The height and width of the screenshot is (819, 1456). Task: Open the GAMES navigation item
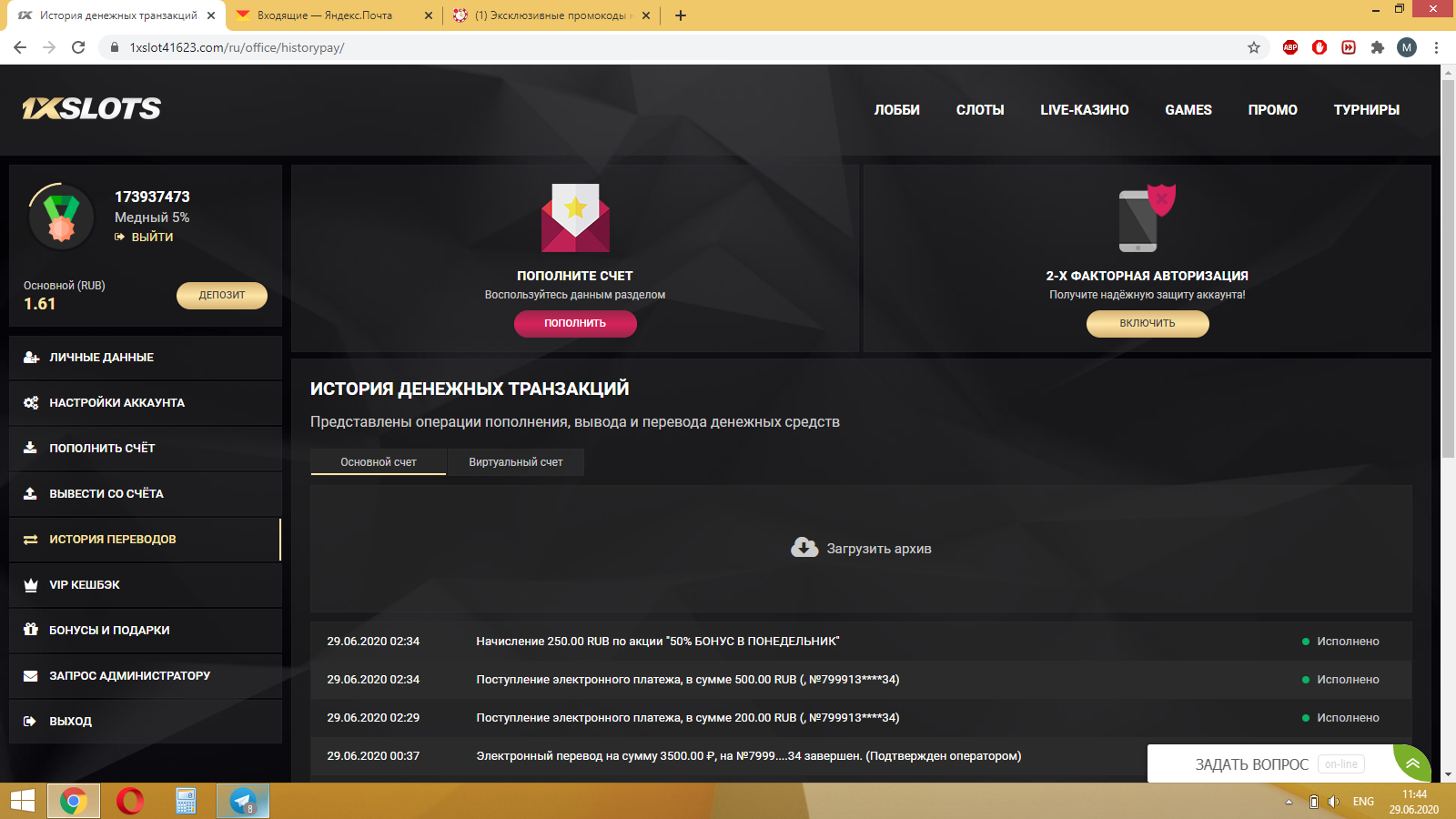1188,110
